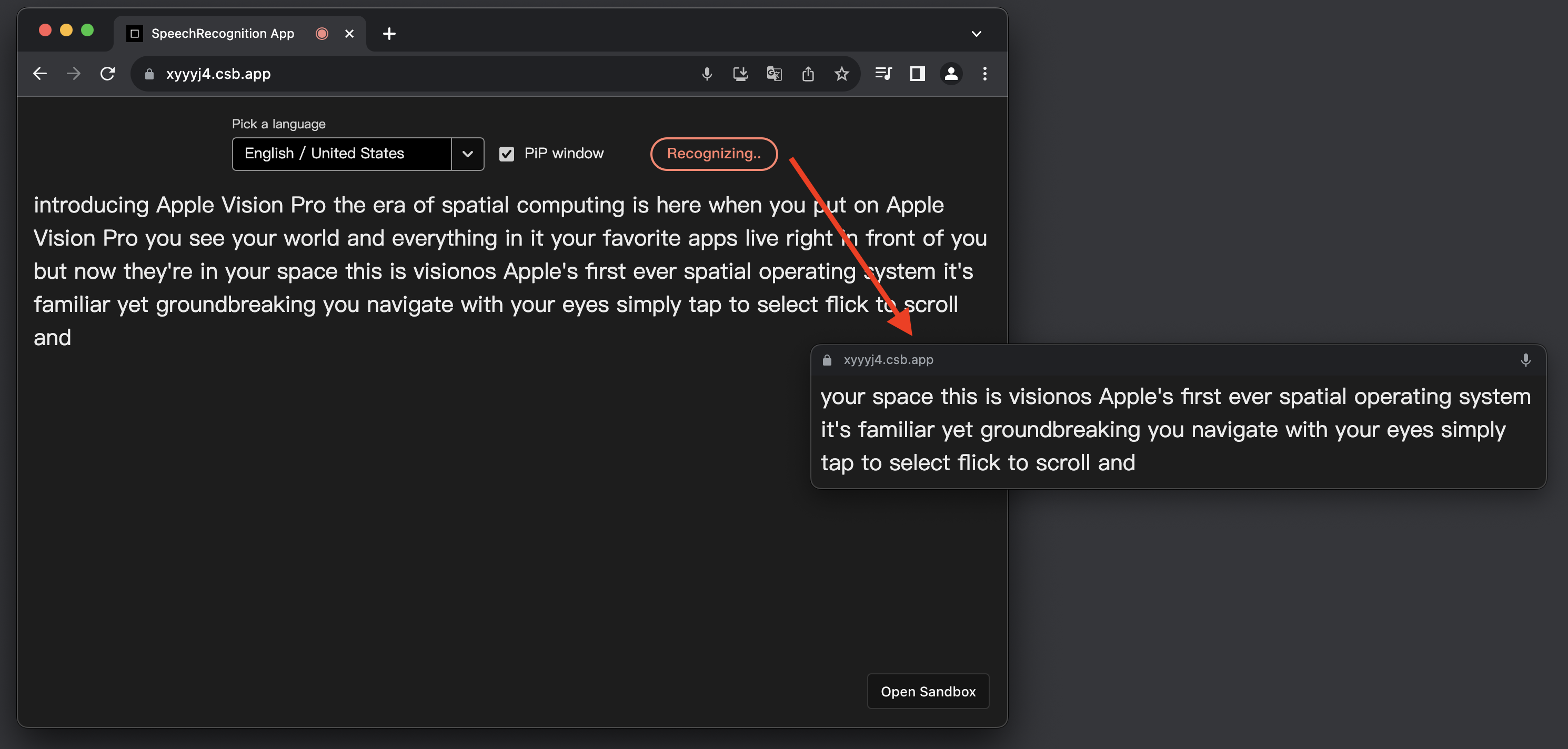Viewport: 1568px width, 749px height.
Task: Open the profile avatar icon
Action: coord(951,74)
